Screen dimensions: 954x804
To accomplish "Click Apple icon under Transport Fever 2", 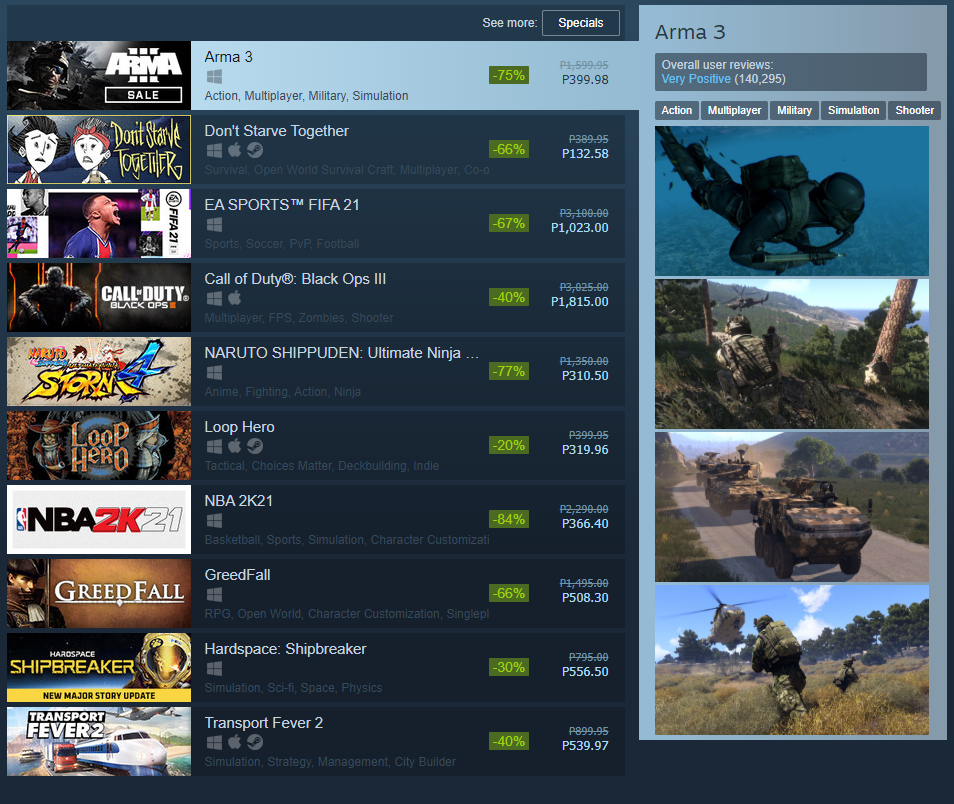I will point(235,742).
